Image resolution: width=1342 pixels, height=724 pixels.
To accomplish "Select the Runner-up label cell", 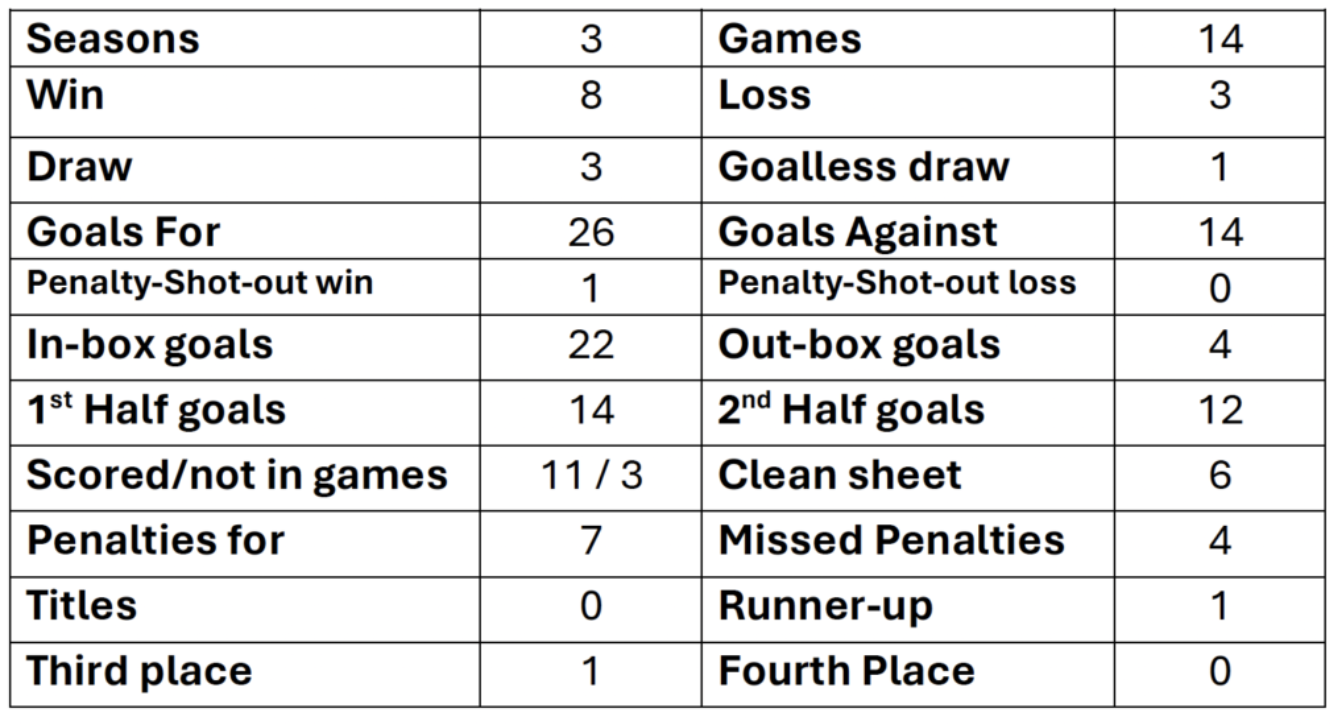I will click(908, 607).
